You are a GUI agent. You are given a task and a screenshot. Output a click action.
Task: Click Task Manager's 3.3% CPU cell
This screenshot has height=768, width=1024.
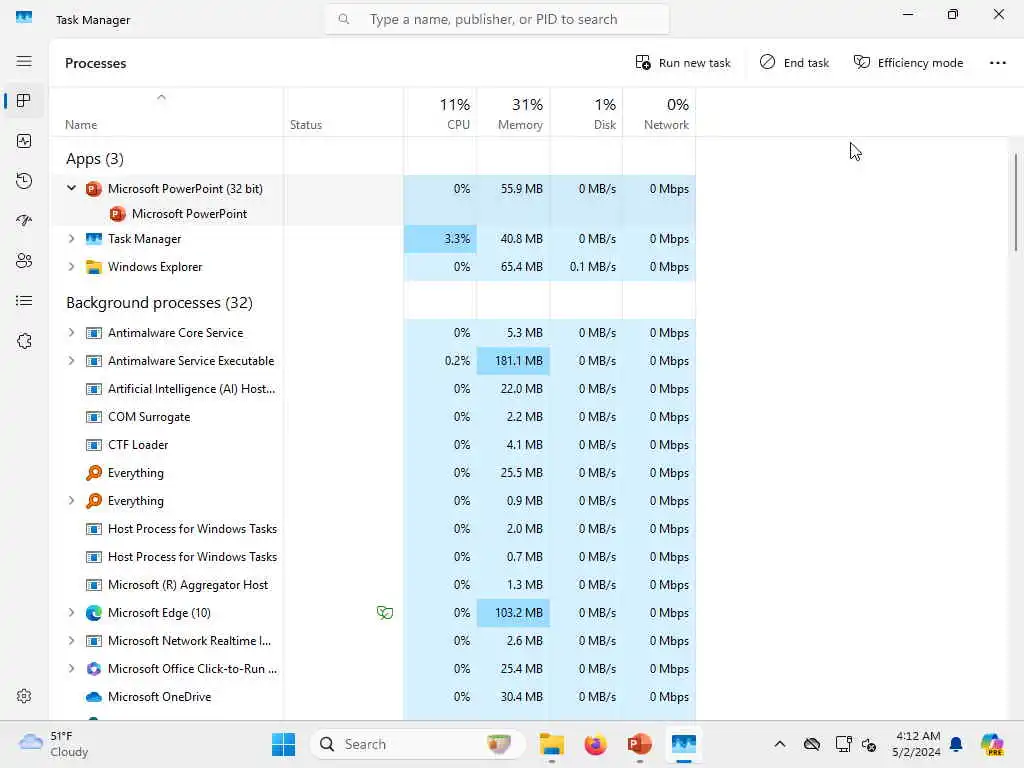click(440, 239)
